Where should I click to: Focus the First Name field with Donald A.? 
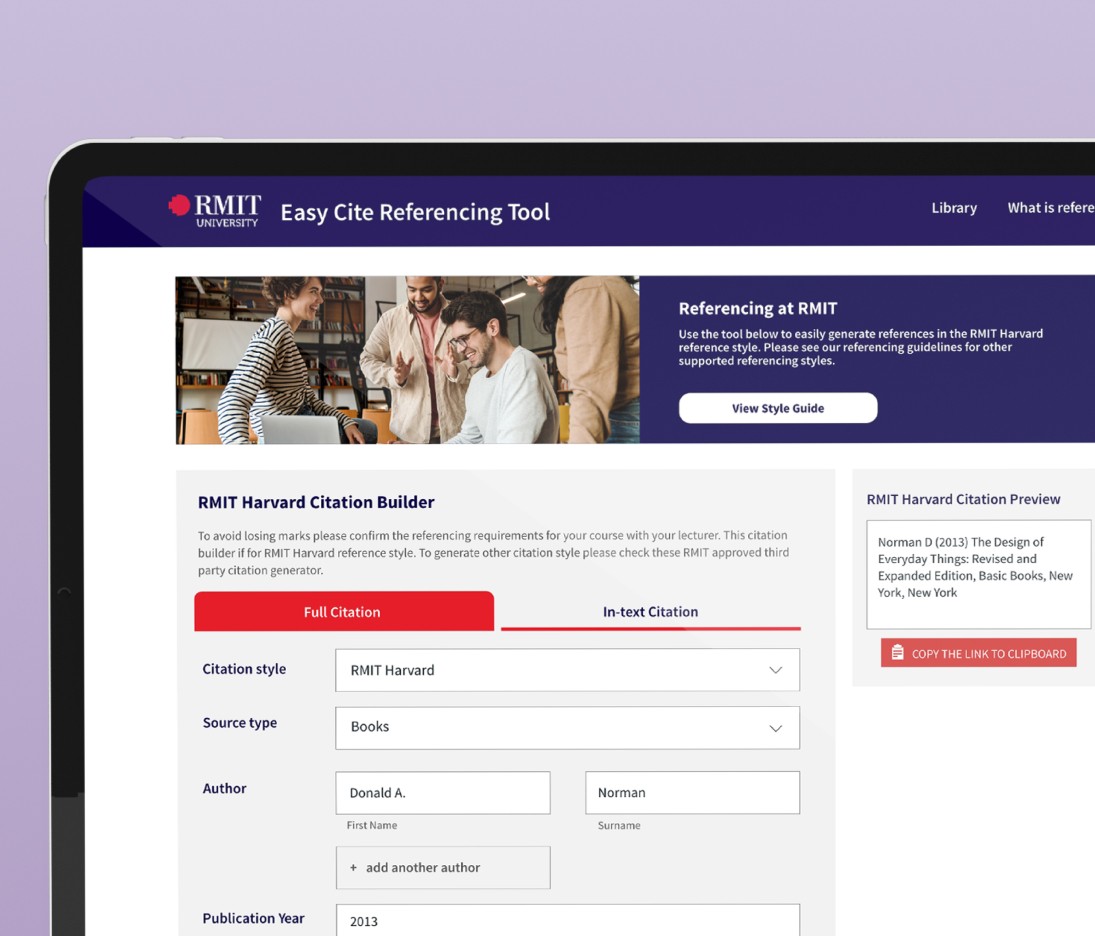[443, 793]
